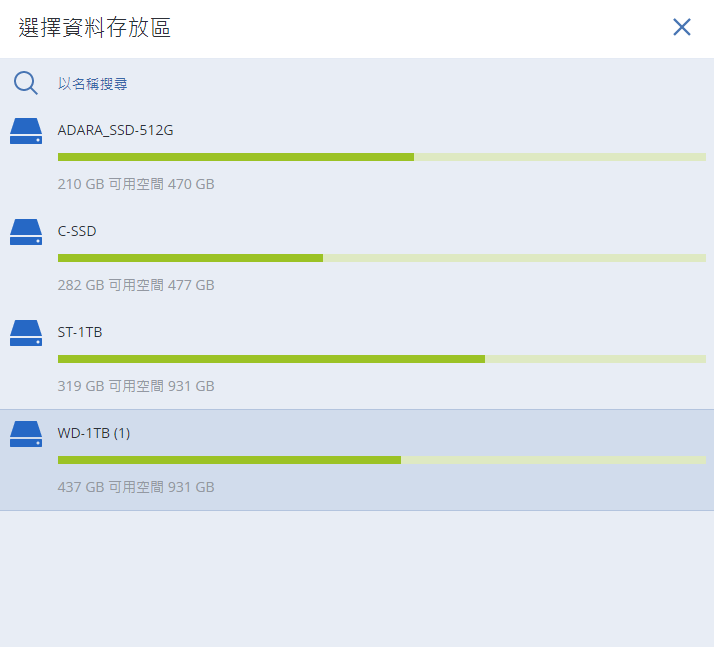Click the C-SSD usage progress bar

tap(381, 258)
